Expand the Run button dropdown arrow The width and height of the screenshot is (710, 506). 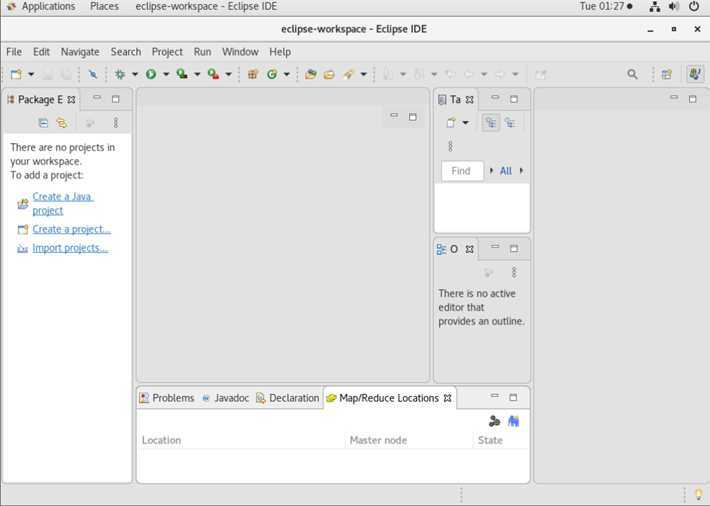(166, 74)
